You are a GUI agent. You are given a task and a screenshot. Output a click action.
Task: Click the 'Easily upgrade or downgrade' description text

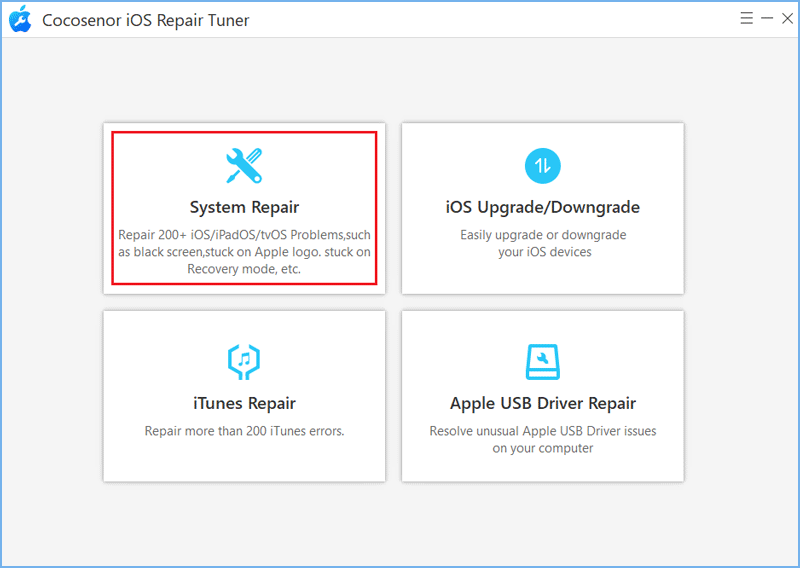tap(543, 243)
